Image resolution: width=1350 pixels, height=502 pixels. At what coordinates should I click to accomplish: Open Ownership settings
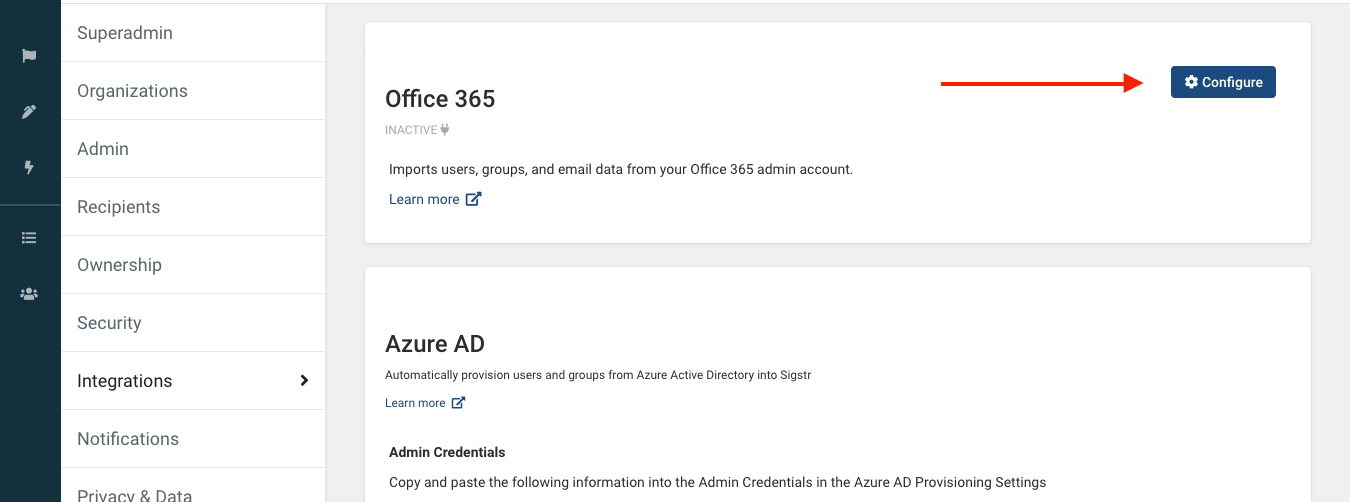tap(193, 265)
